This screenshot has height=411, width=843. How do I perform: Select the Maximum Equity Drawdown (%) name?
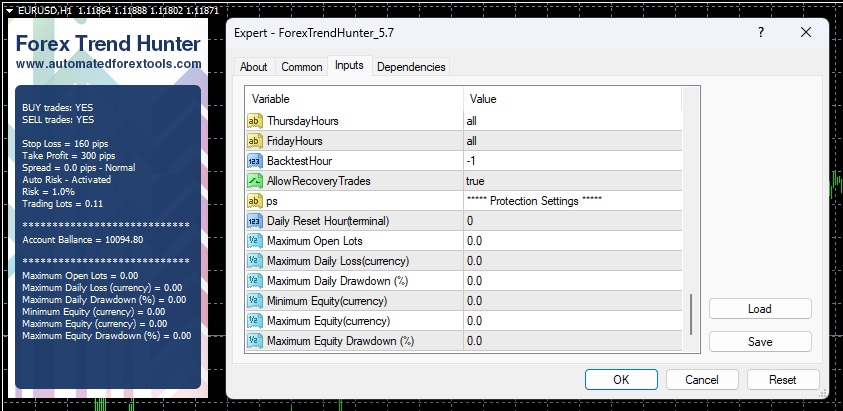[x=340, y=341]
